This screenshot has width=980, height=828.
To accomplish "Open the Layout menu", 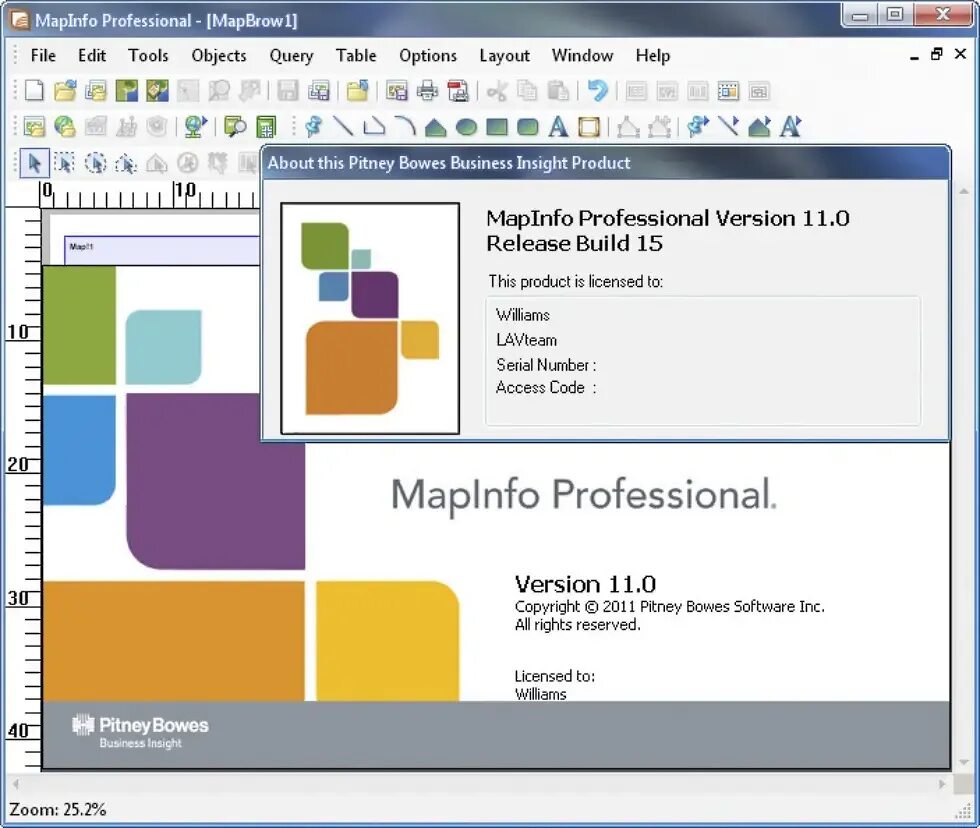I will (x=504, y=56).
